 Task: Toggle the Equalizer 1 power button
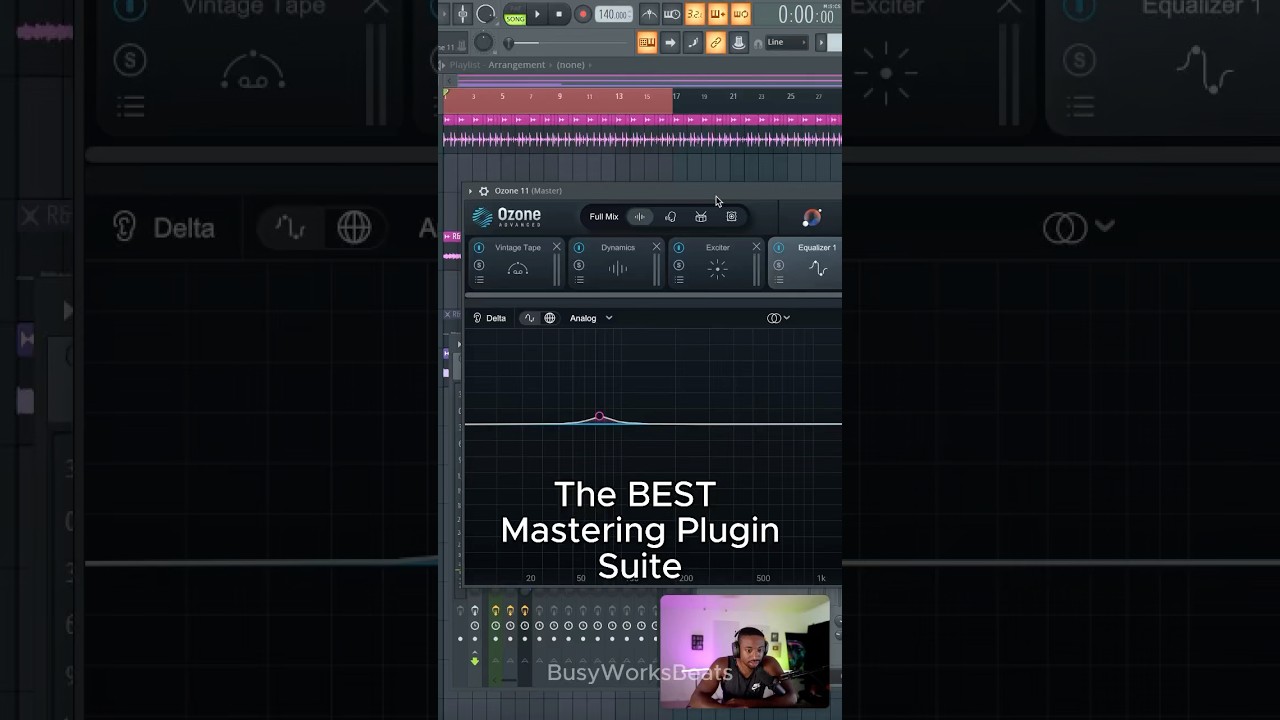pos(779,248)
